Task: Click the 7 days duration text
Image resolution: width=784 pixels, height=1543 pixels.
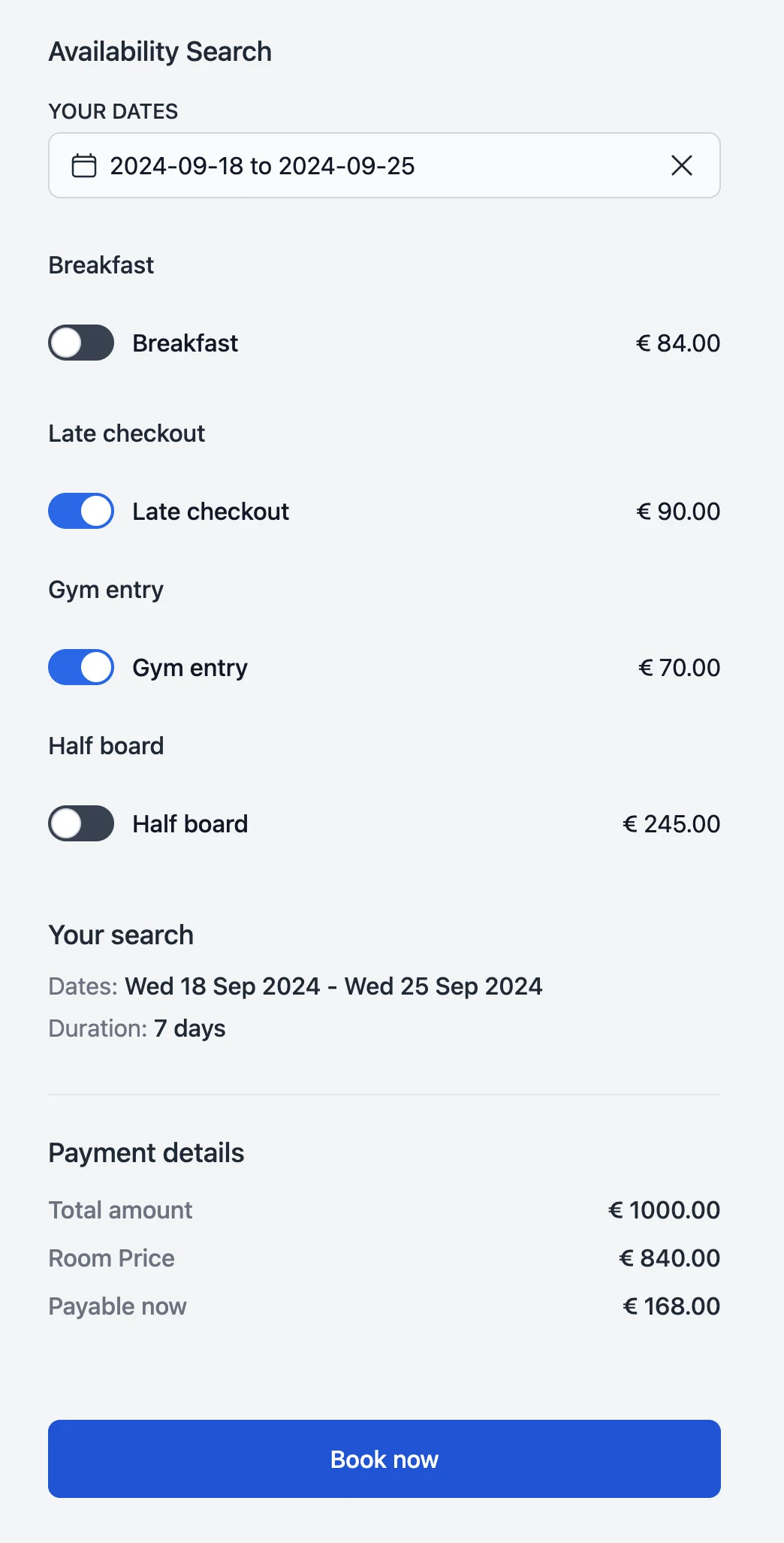Action: [189, 1028]
